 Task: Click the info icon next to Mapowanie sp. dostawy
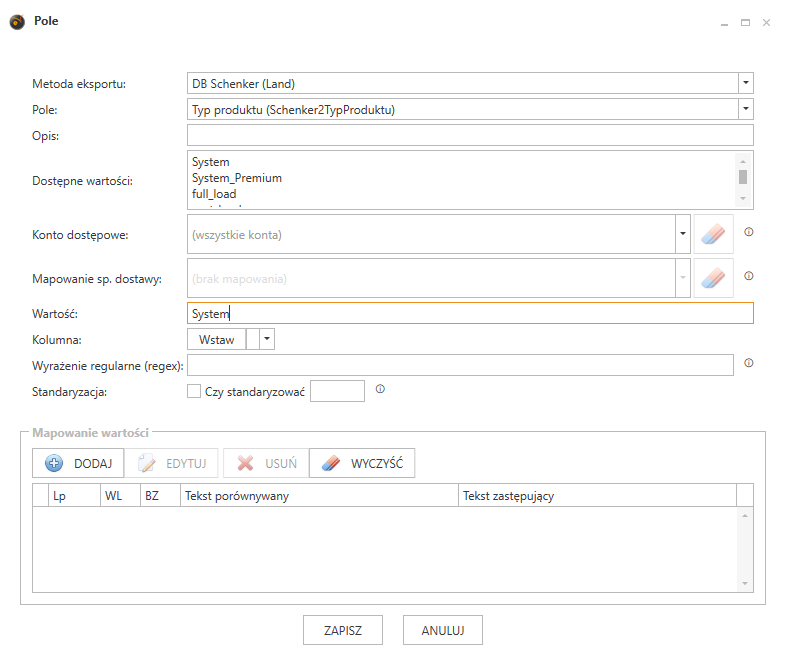[749, 276]
